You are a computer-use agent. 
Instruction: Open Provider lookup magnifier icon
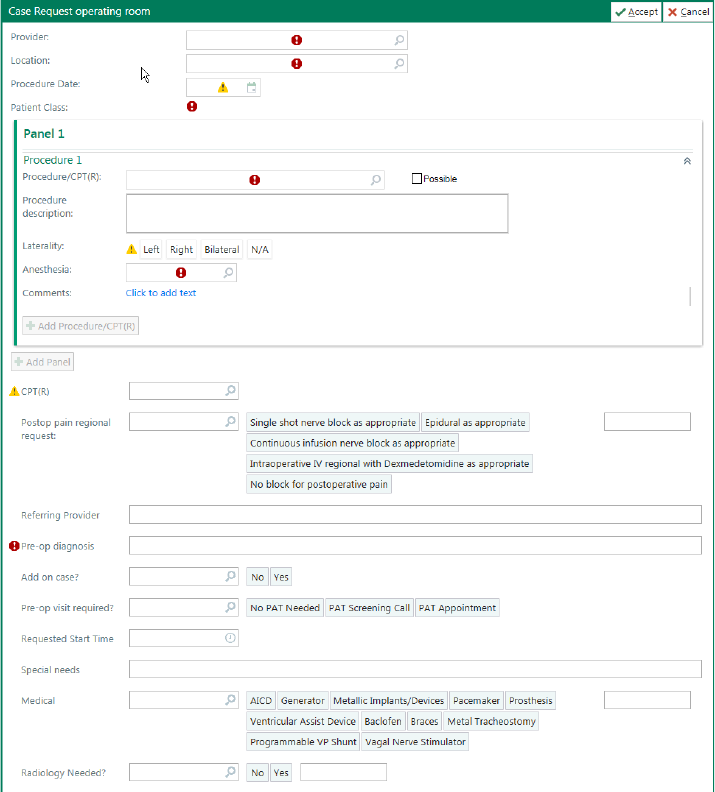pyautogui.click(x=399, y=40)
